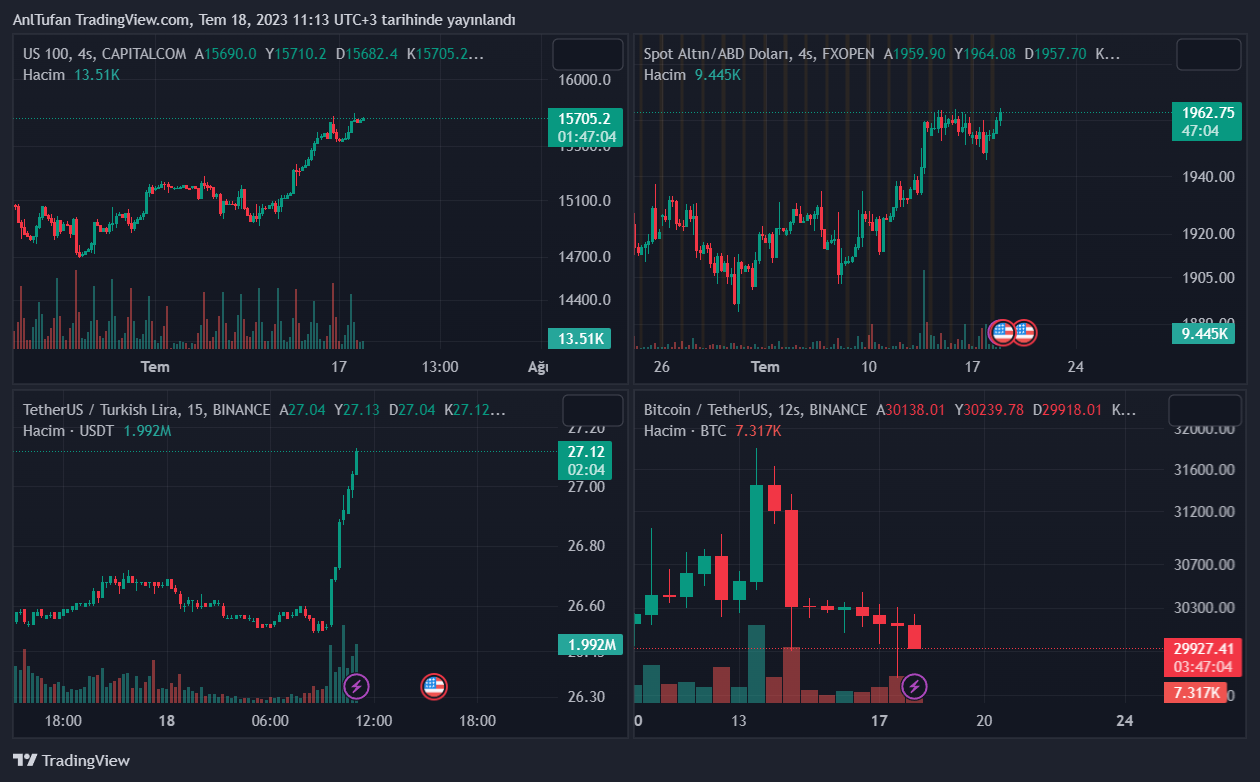This screenshot has width=1260, height=782.
Task: Click the 27.12 USDT/TRY price label
Action: coord(585,451)
